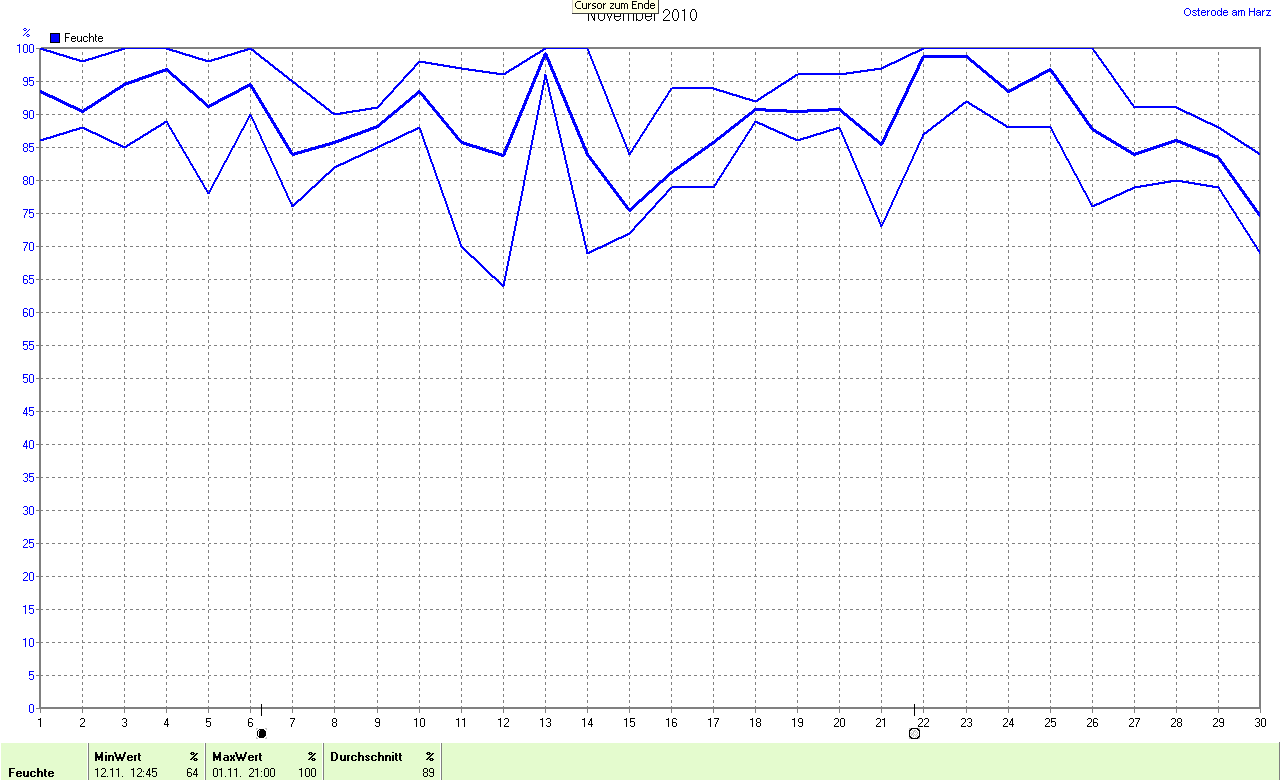Select the MinWert column header
The image size is (1280, 780).
(x=117, y=757)
